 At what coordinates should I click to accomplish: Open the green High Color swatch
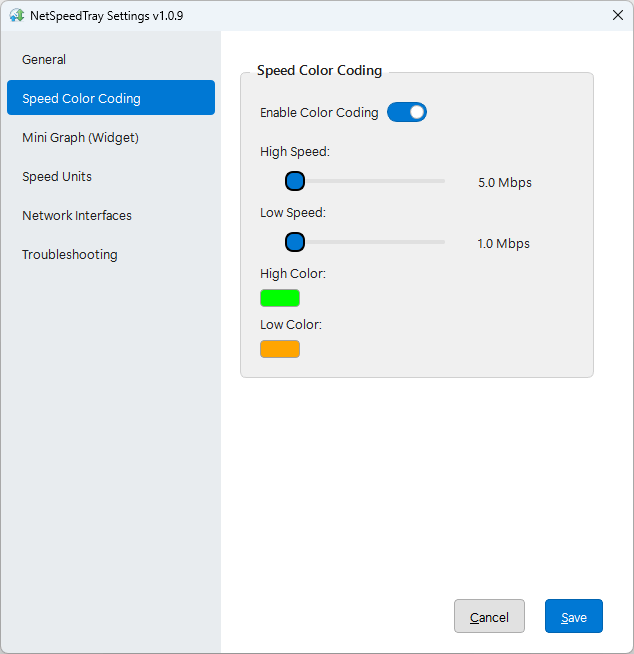[x=280, y=298]
